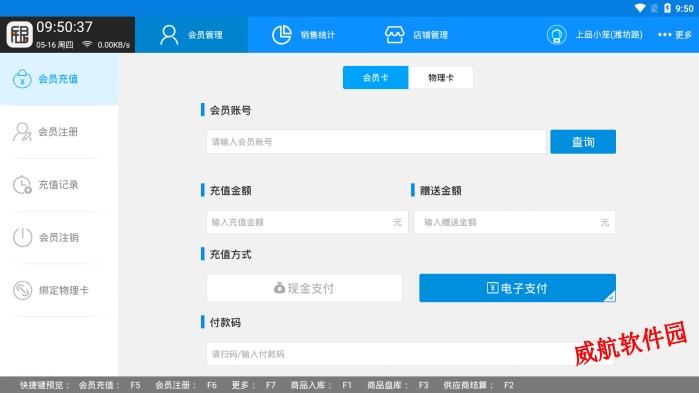Image resolution: width=699 pixels, height=393 pixels.
Task: Open the 销售统计 top tab
Action: coord(304,35)
